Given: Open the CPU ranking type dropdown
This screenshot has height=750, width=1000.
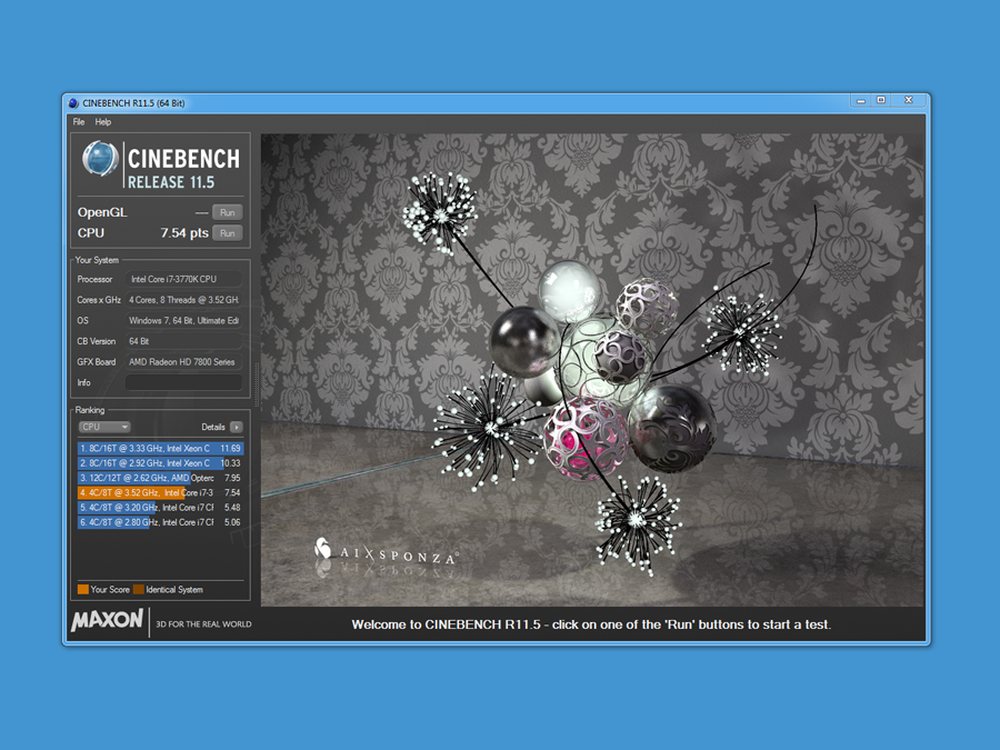Looking at the screenshot, I should pos(104,427).
